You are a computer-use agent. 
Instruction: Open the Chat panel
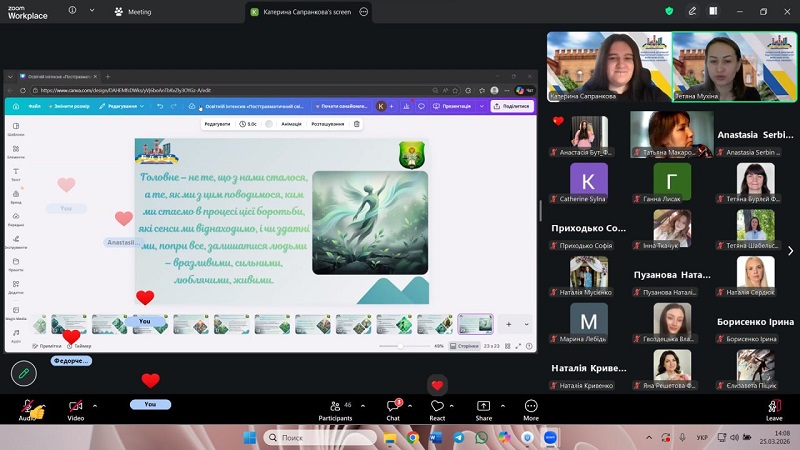click(x=393, y=408)
